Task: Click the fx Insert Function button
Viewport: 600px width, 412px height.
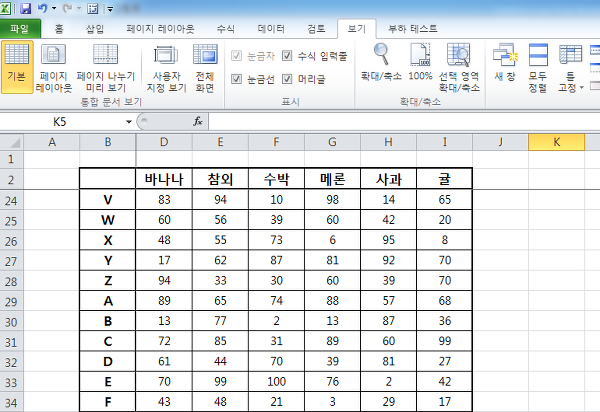Action: pyautogui.click(x=198, y=122)
